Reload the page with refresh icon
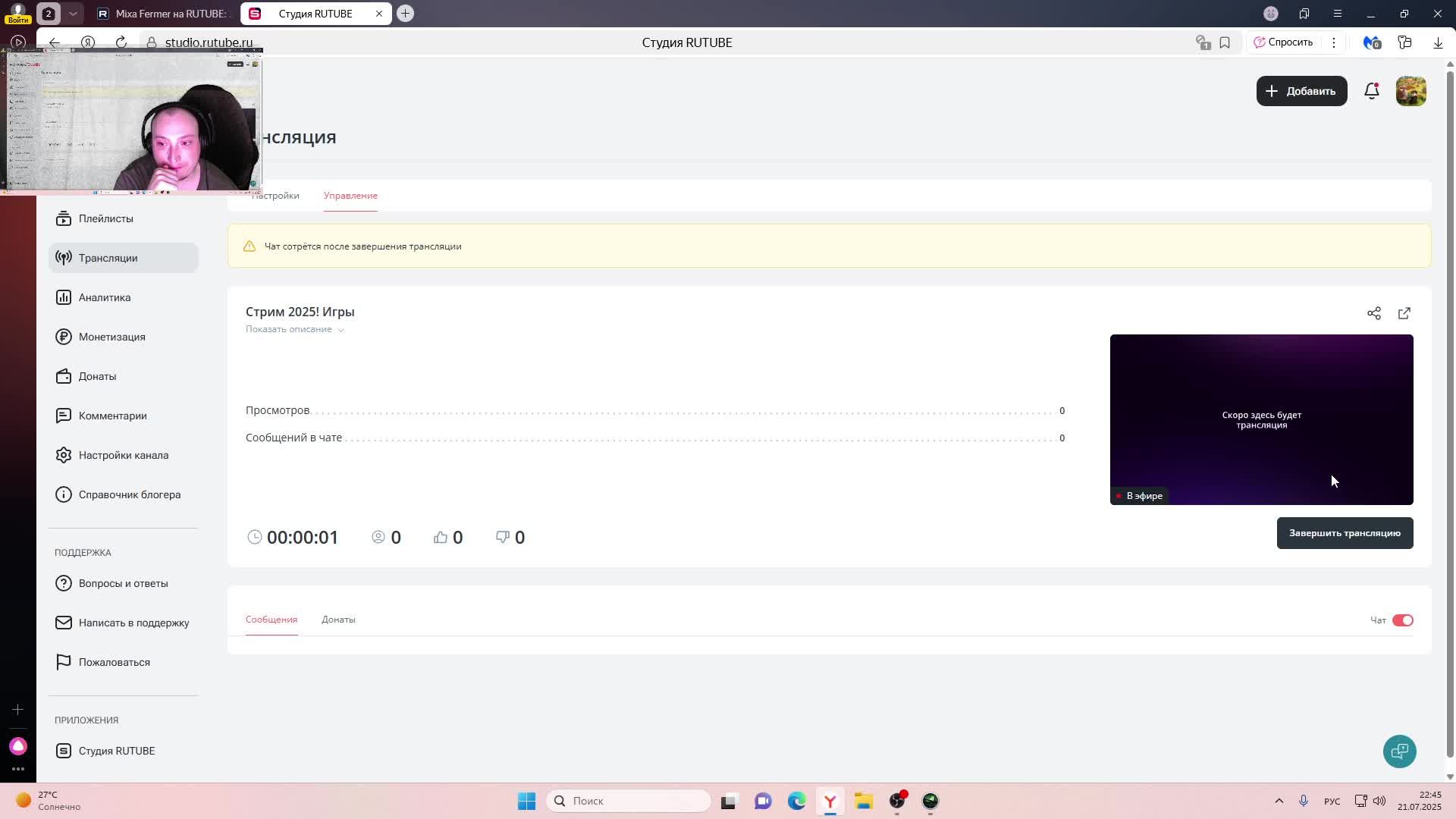The width and height of the screenshot is (1456, 819). [x=121, y=42]
